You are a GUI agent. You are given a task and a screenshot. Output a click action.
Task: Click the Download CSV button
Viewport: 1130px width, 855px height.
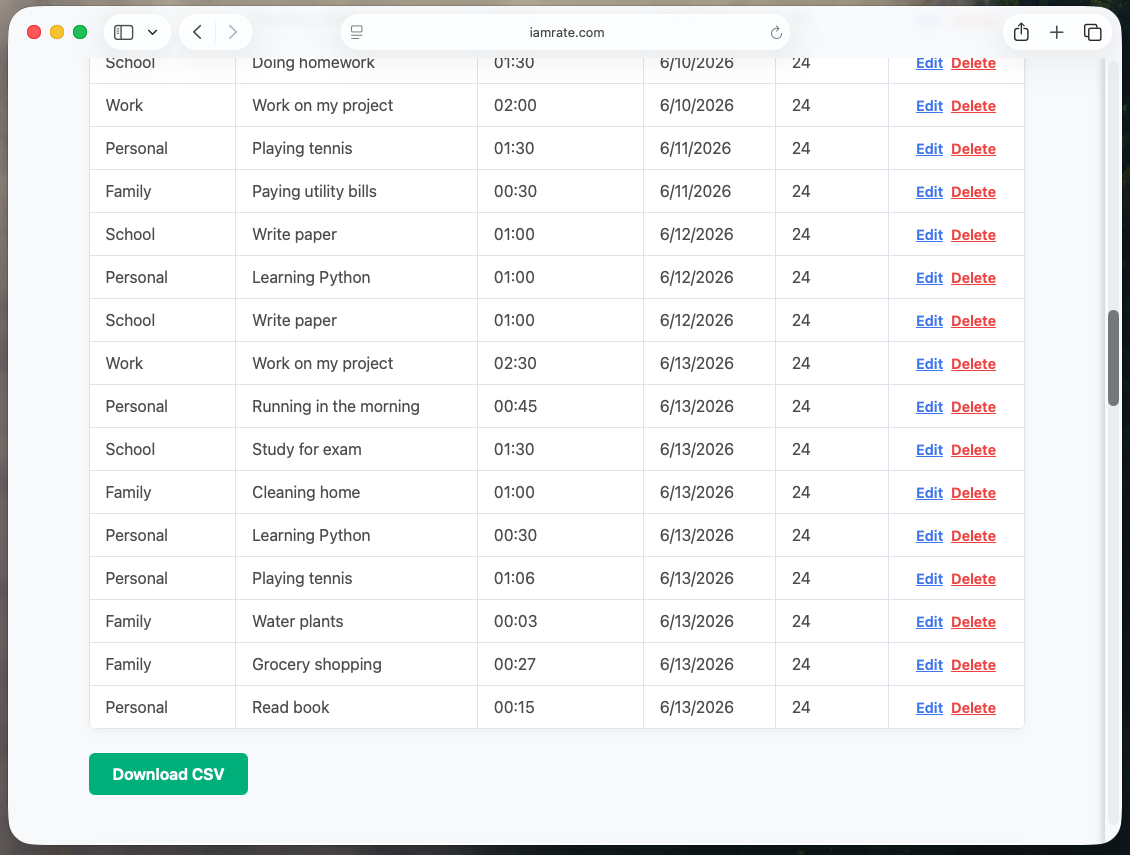point(169,774)
